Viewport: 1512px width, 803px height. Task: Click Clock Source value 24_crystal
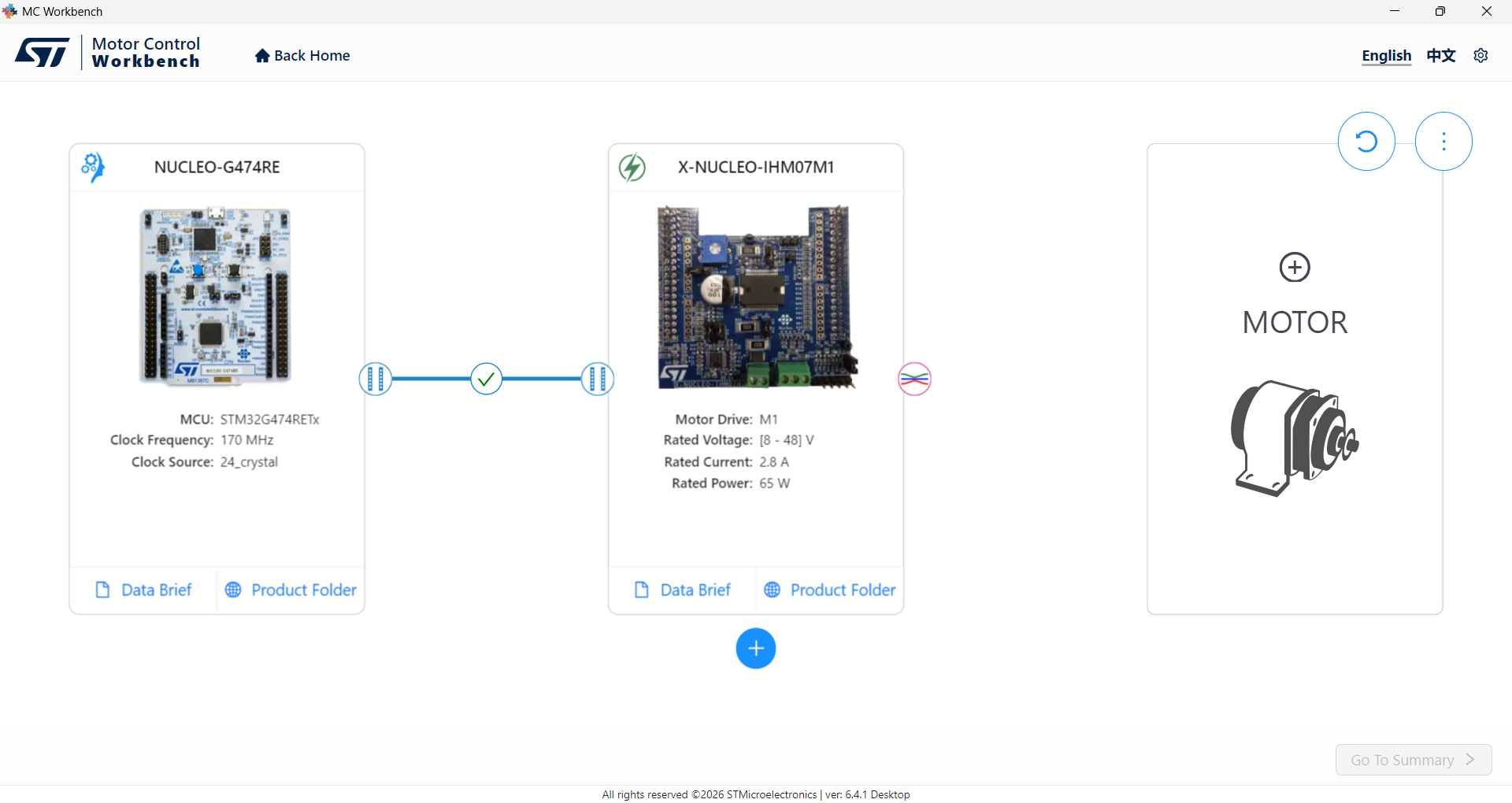tap(249, 462)
